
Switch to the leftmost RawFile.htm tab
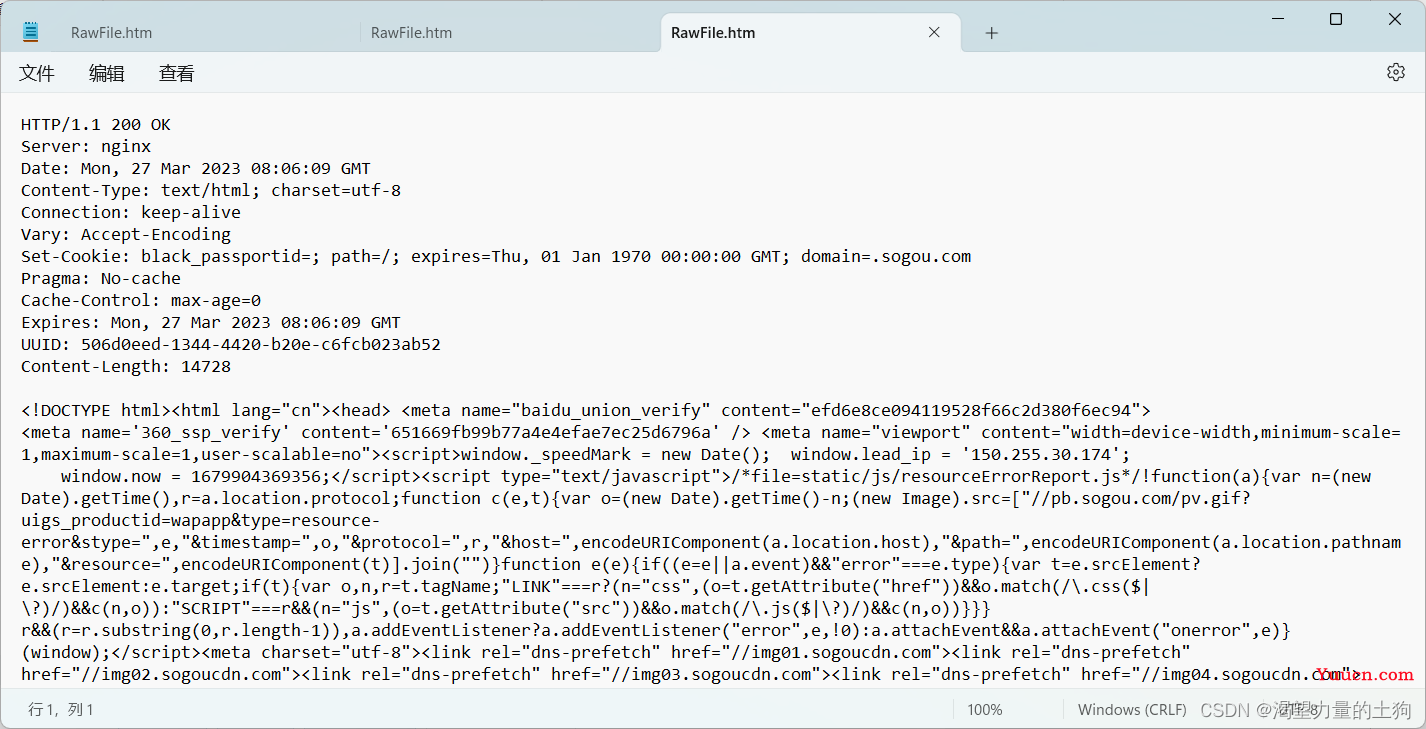coord(112,33)
